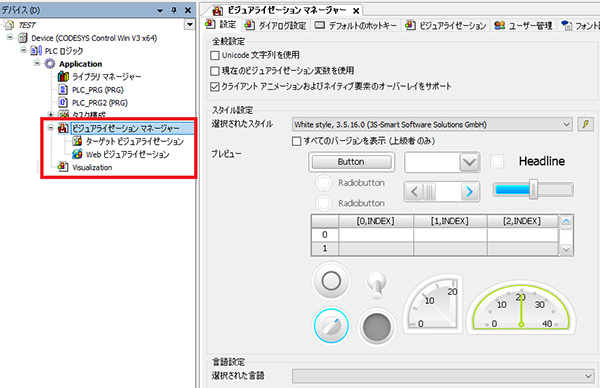Viewport: 600px width, 388px height.
Task: Open the ユーザー管理 tab
Action: 523,25
